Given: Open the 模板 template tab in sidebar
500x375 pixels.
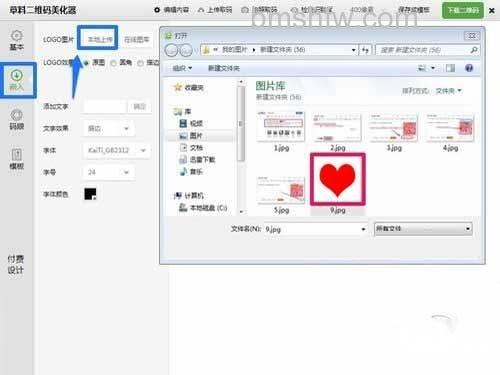Looking at the screenshot, I should click(x=16, y=159).
